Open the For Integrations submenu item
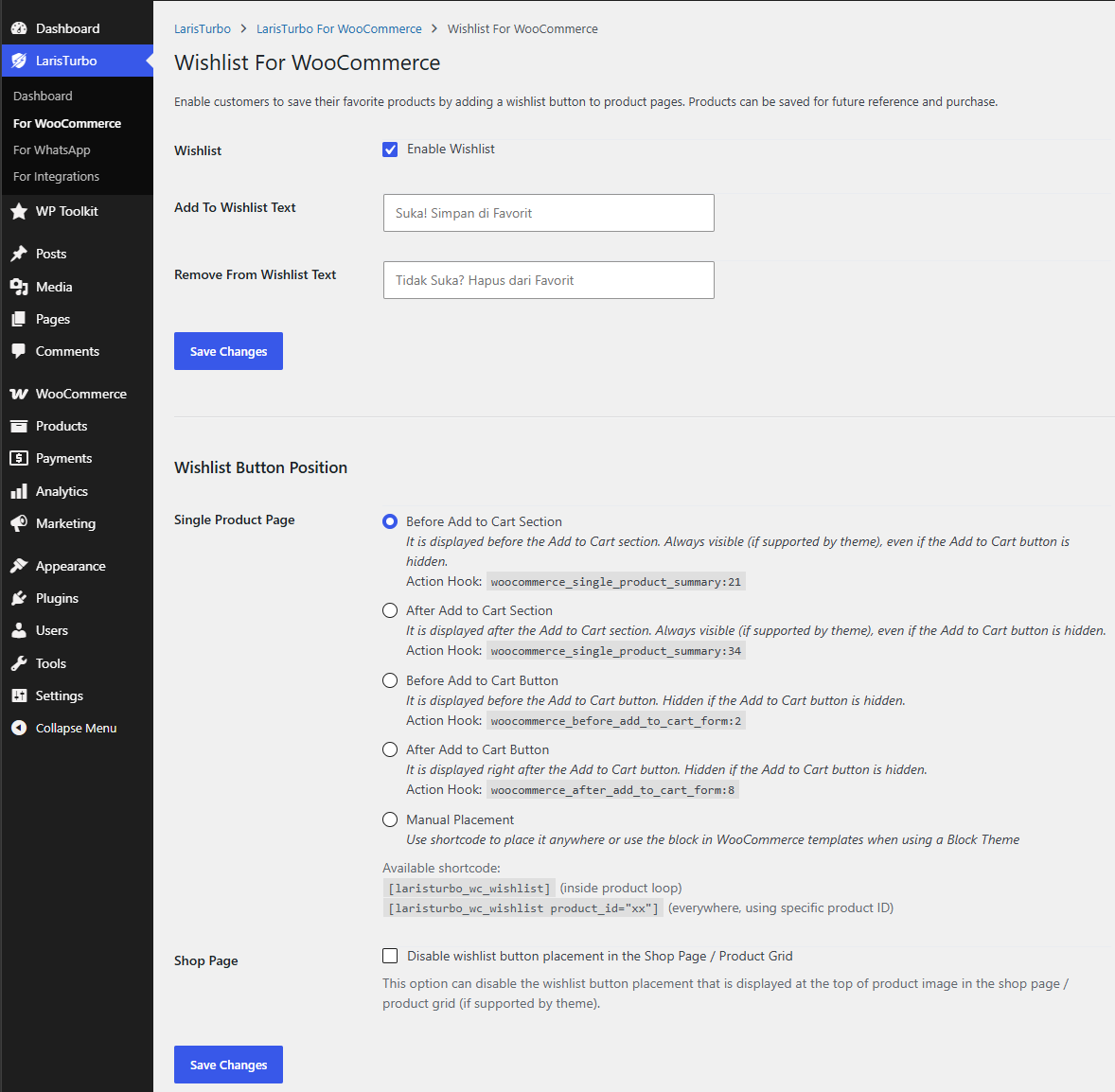This screenshot has width=1115, height=1092. 56,176
